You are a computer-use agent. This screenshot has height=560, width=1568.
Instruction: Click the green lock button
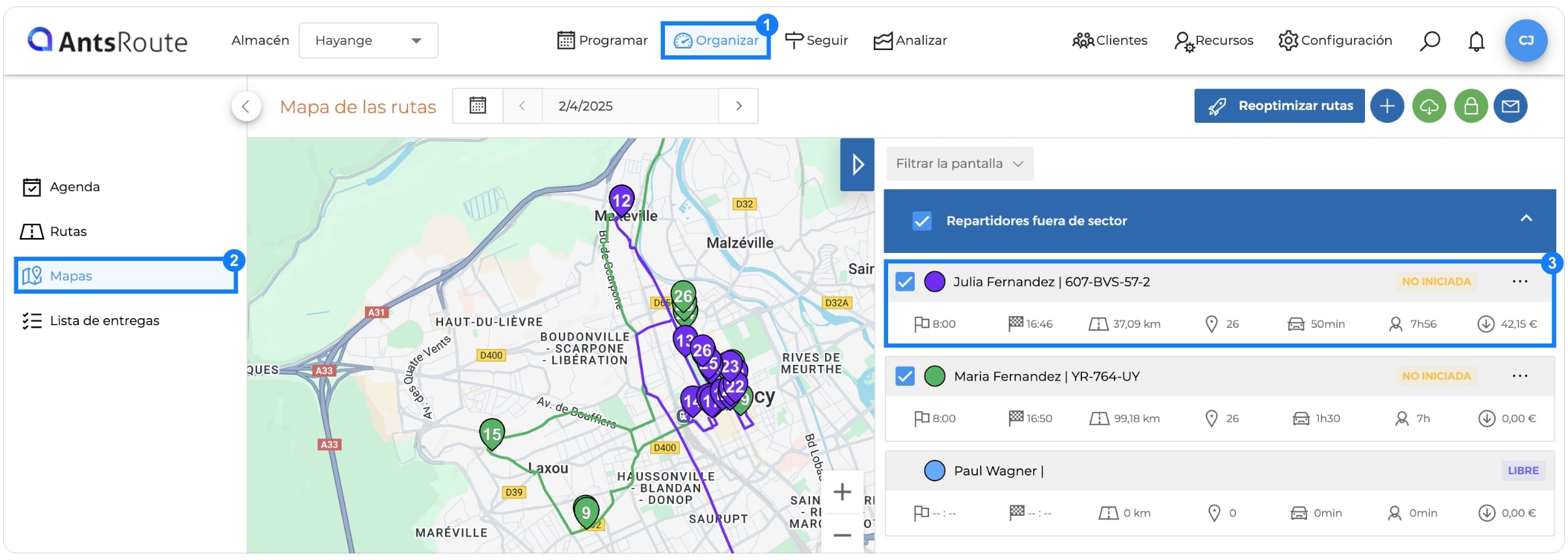(x=1470, y=105)
